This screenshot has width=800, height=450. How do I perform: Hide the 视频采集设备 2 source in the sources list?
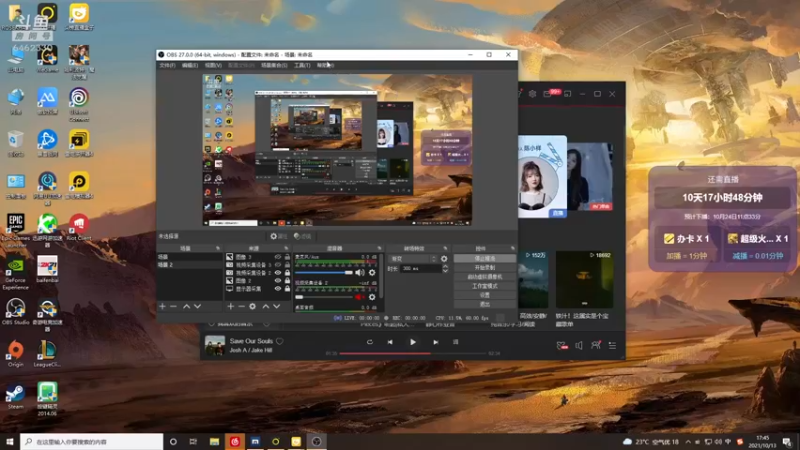pyautogui.click(x=278, y=273)
